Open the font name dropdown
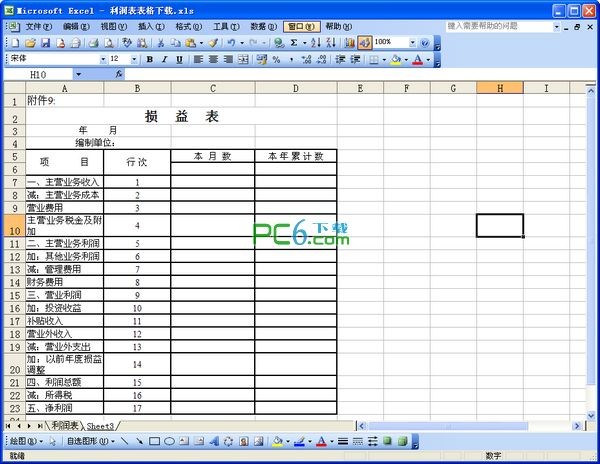The height and width of the screenshot is (464, 600). coord(103,60)
